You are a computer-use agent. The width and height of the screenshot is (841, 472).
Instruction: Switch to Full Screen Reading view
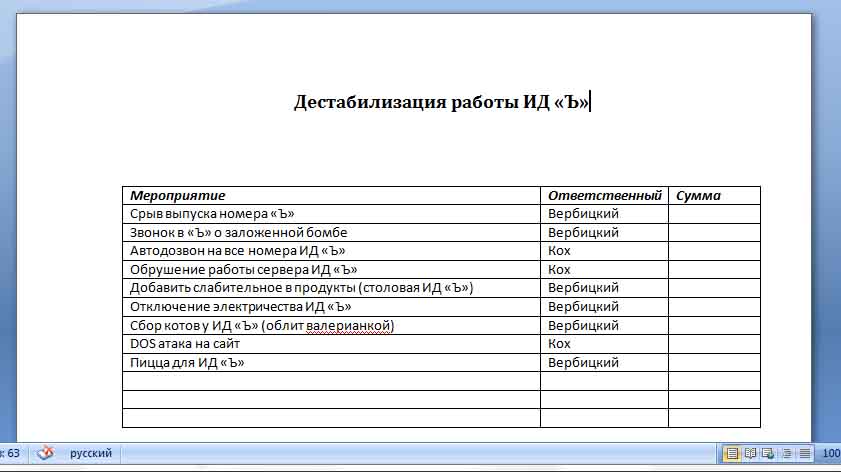coord(750,454)
